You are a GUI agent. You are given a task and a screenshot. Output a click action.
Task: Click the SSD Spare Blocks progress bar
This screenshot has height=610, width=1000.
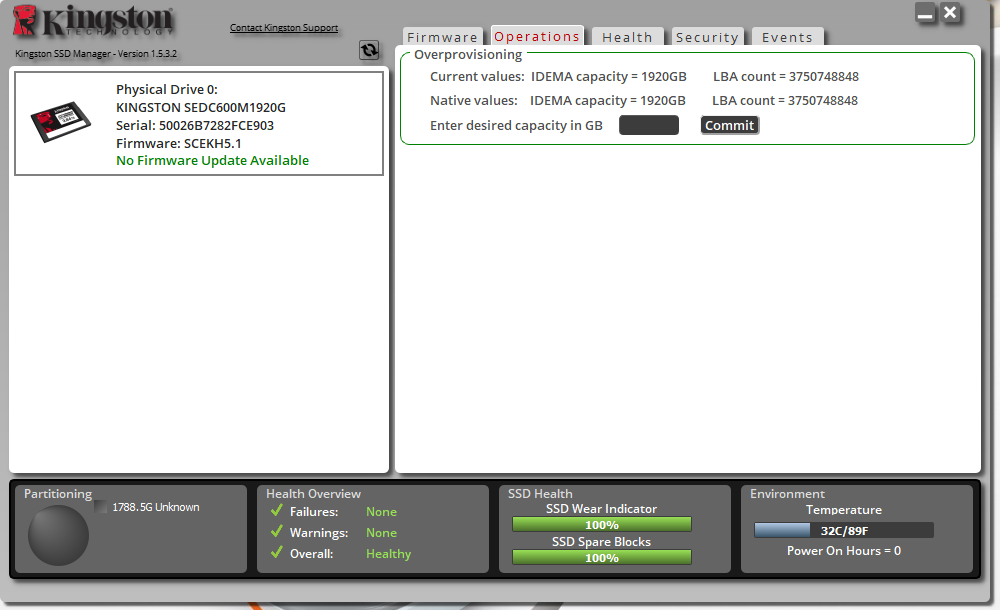click(x=601, y=558)
